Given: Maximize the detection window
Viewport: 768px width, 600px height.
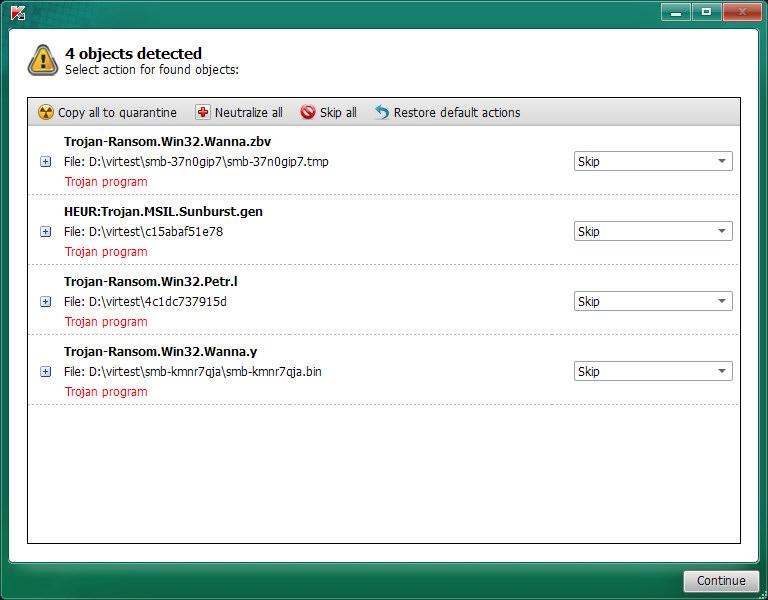Looking at the screenshot, I should [x=706, y=12].
